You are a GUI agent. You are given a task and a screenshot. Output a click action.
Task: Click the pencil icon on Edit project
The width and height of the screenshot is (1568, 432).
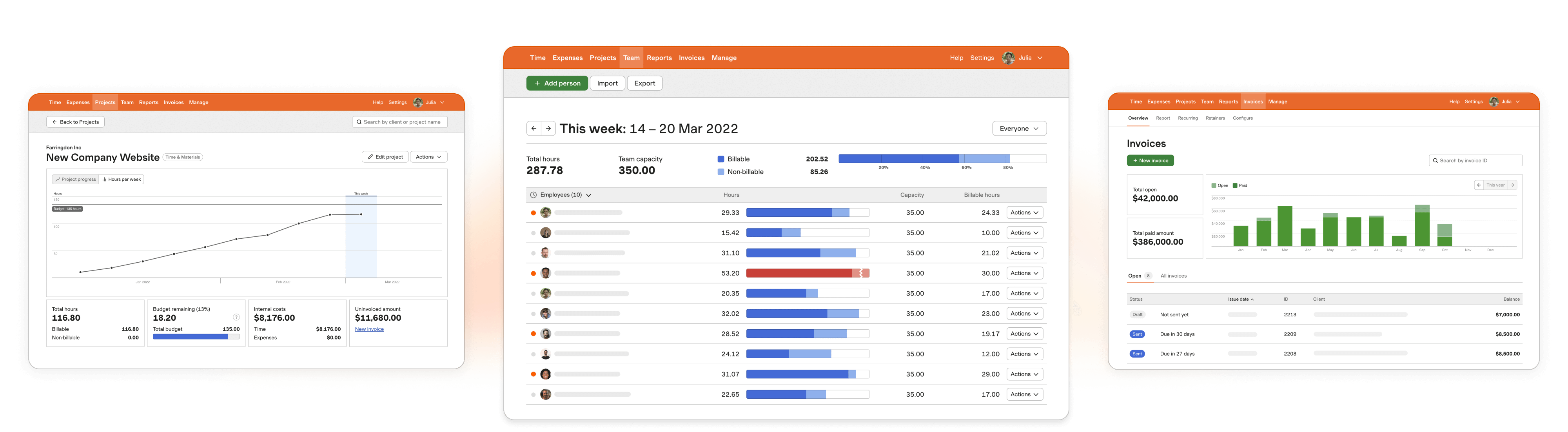pos(371,156)
